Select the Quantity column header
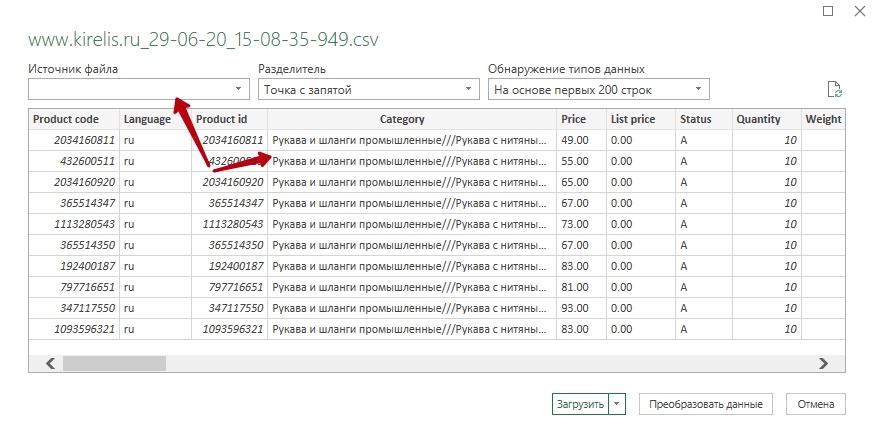Screen dimensions: 874x441 [x=767, y=119]
